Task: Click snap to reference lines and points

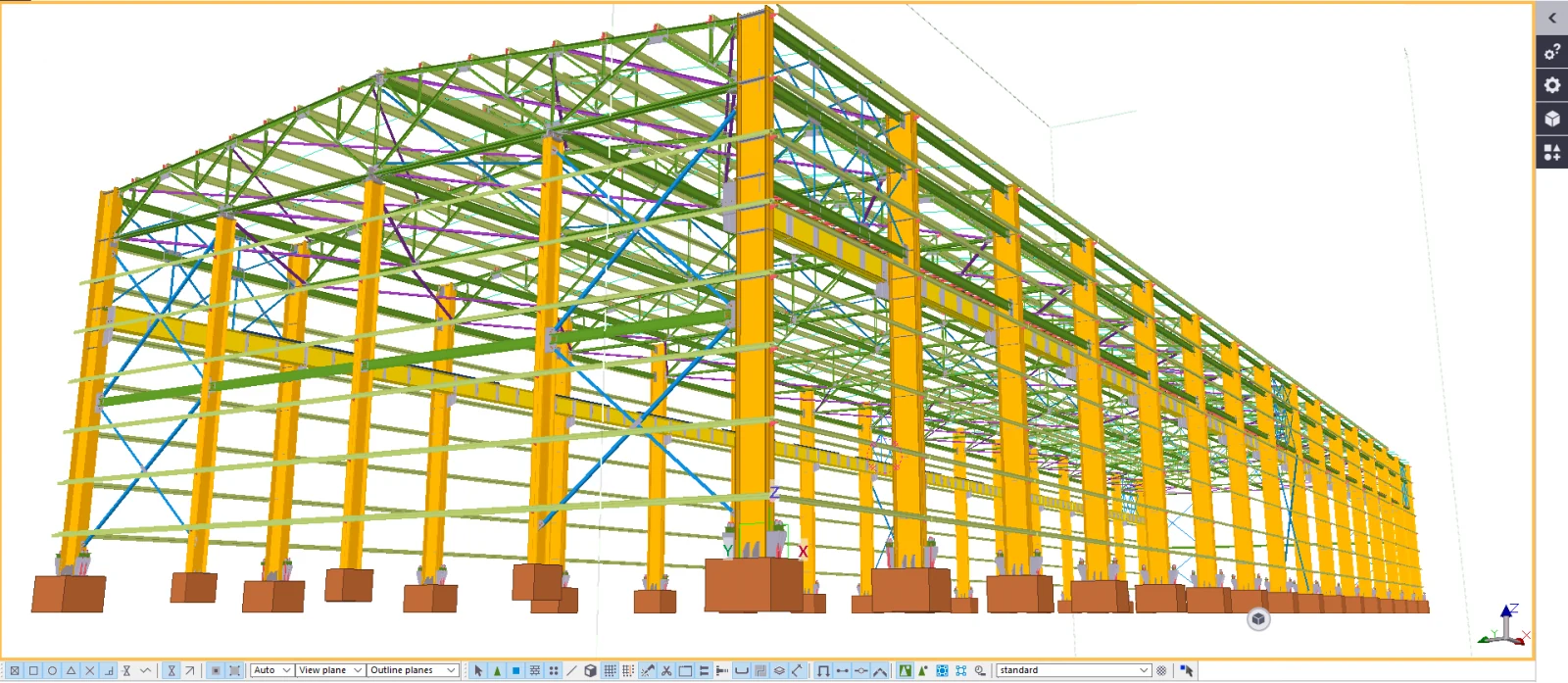Action: pyautogui.click(x=216, y=670)
